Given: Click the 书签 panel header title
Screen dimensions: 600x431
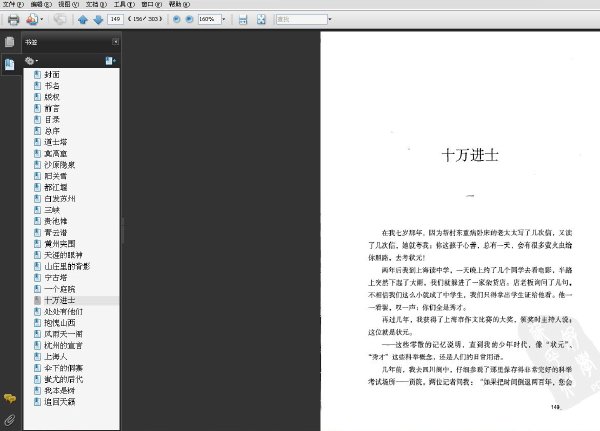Looking at the screenshot, I should pos(31,42).
